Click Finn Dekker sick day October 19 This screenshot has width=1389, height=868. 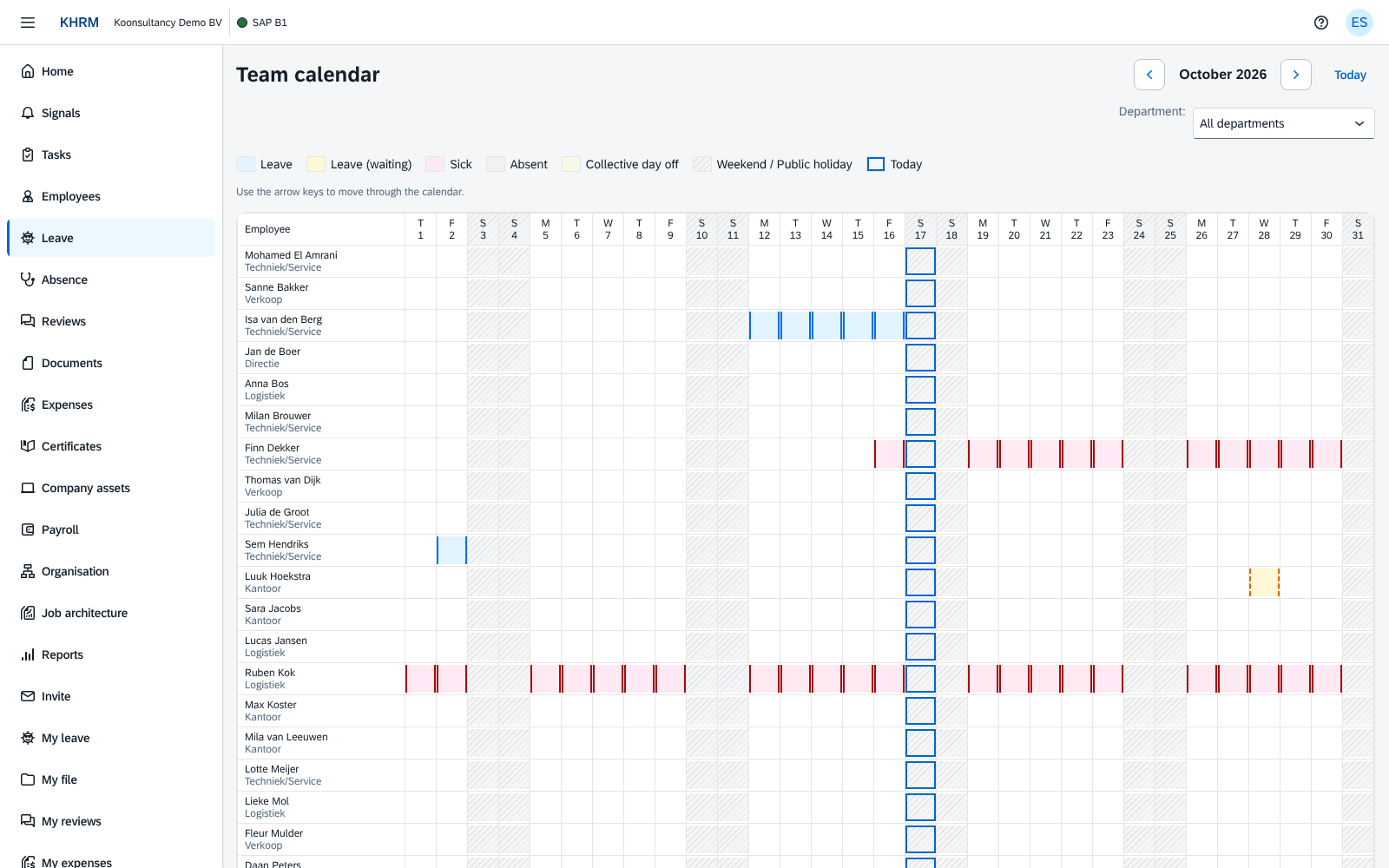tap(983, 454)
